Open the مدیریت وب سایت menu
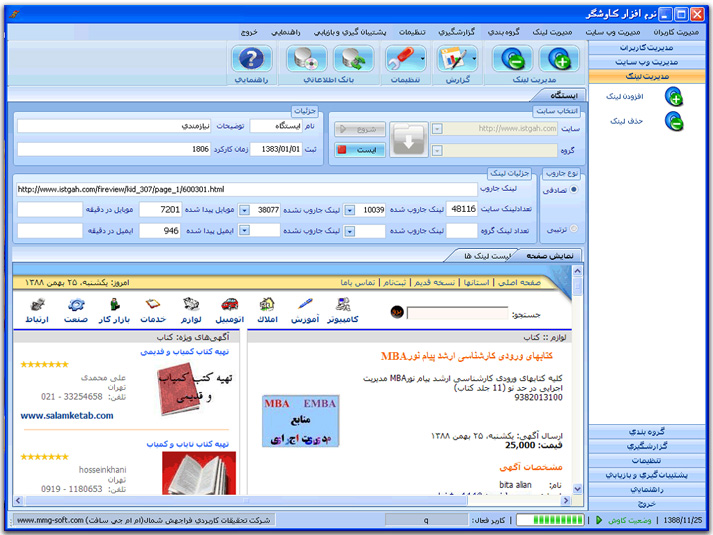Image resolution: width=713 pixels, height=535 pixels. [x=613, y=32]
